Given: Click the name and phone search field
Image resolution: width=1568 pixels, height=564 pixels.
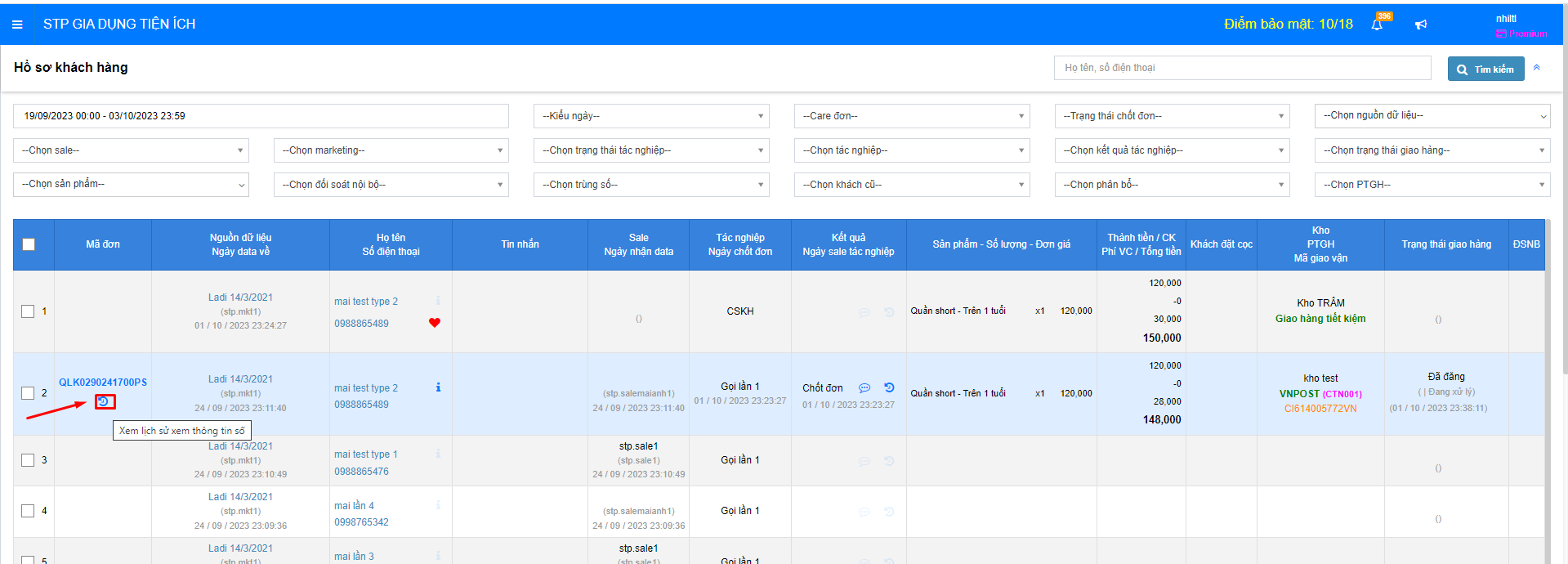Looking at the screenshot, I should pos(1242,68).
